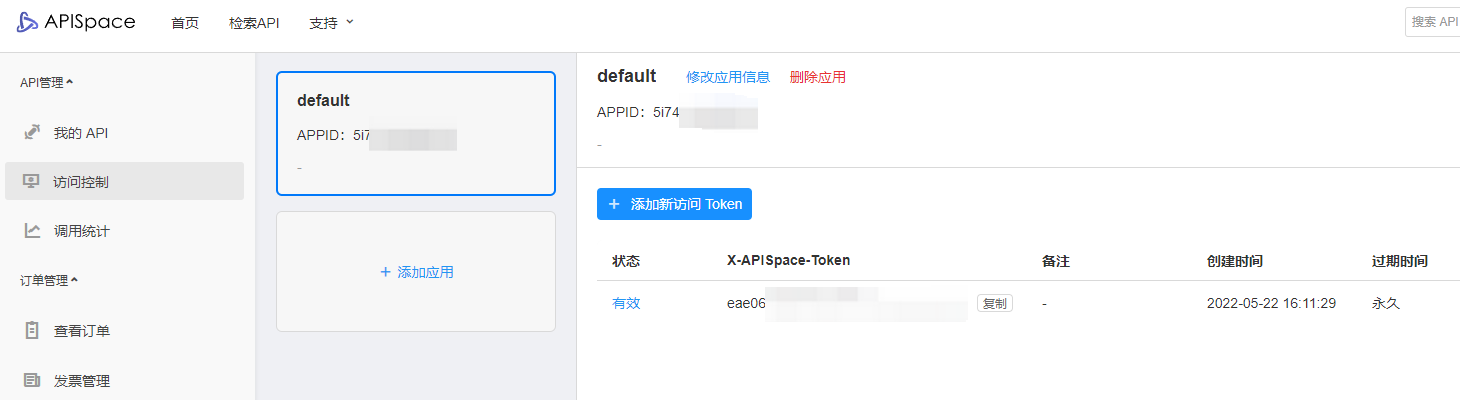
Task: Click 删除应用 link
Action: click(x=818, y=77)
